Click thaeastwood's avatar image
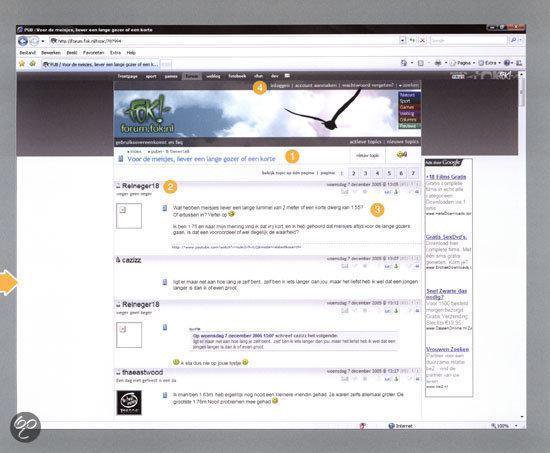This screenshot has width=550, height=453. 129,402
